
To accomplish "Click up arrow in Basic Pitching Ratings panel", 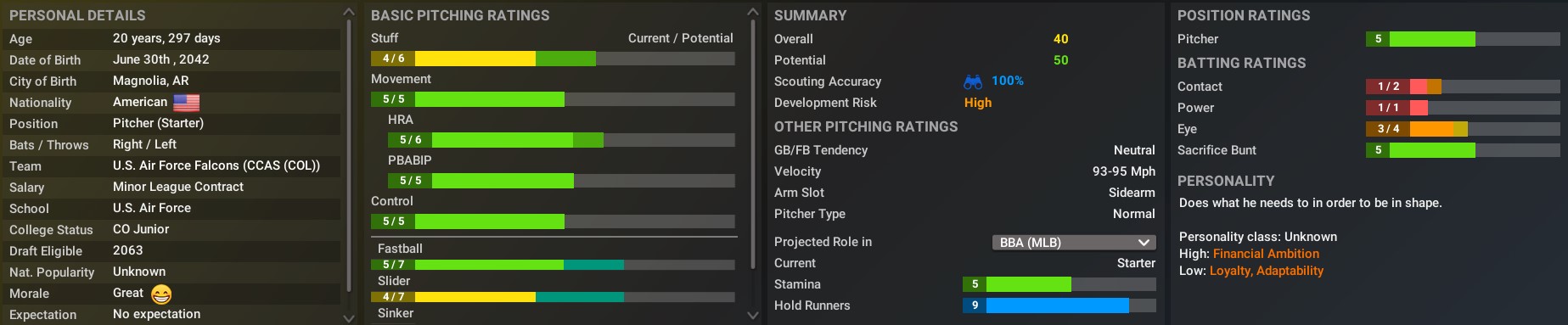I will point(752,12).
